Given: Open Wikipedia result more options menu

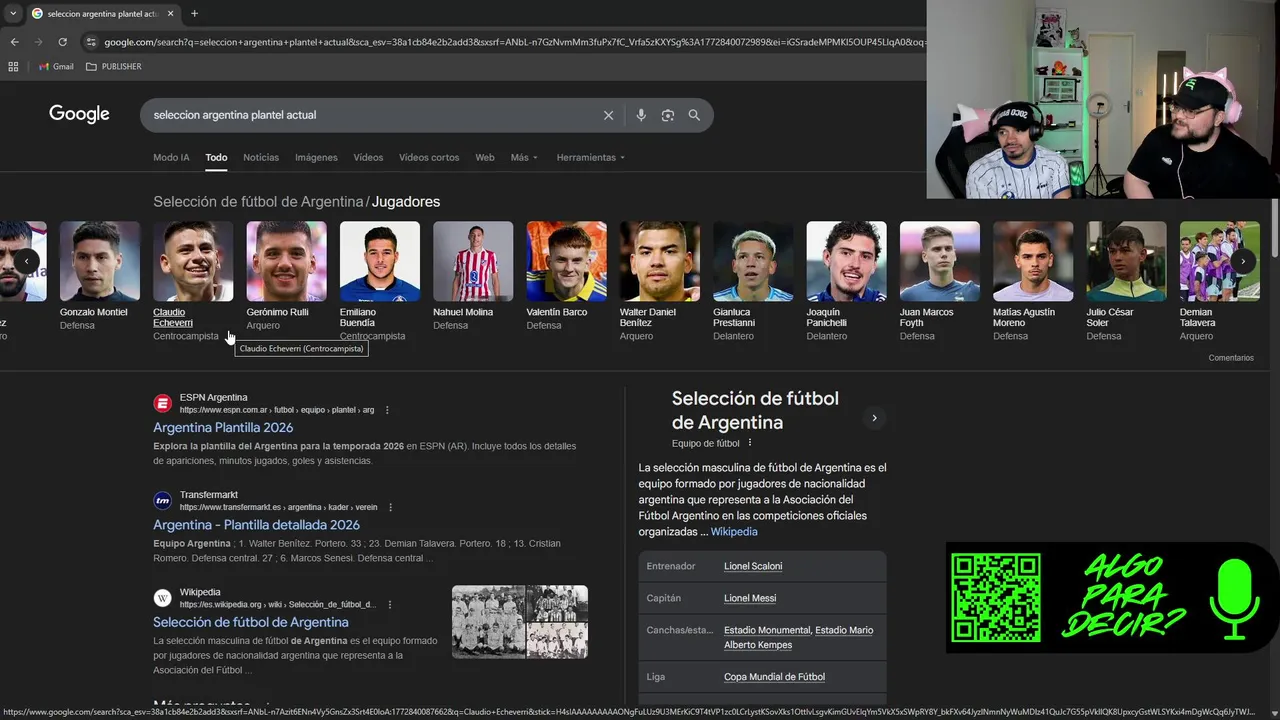Looking at the screenshot, I should (389, 605).
